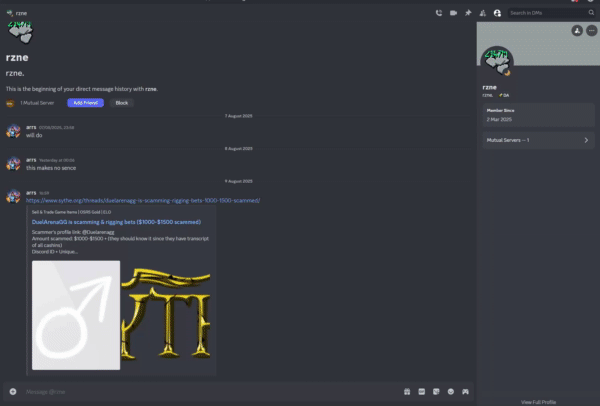Open pinned messages panel
This screenshot has width=600, height=406.
(x=468, y=13)
